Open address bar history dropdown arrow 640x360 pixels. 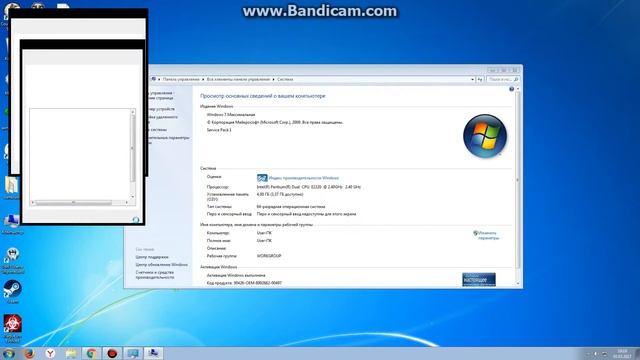(472, 79)
